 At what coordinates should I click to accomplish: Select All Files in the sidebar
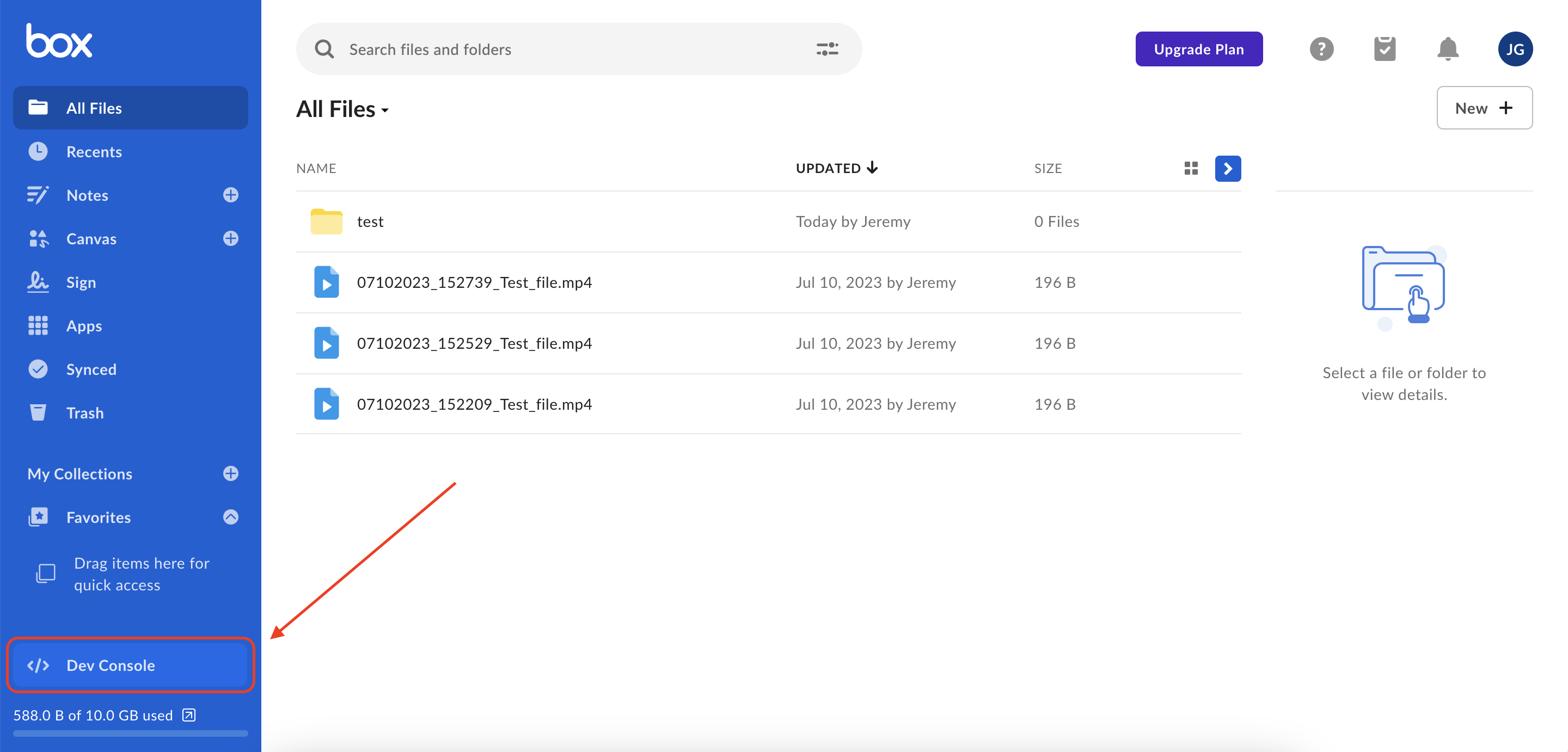pos(94,108)
